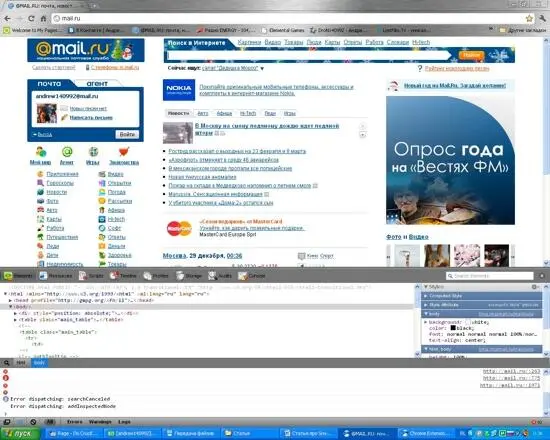Click the DevTools dock/undock icon
This screenshot has height=440, width=550.
point(7,422)
